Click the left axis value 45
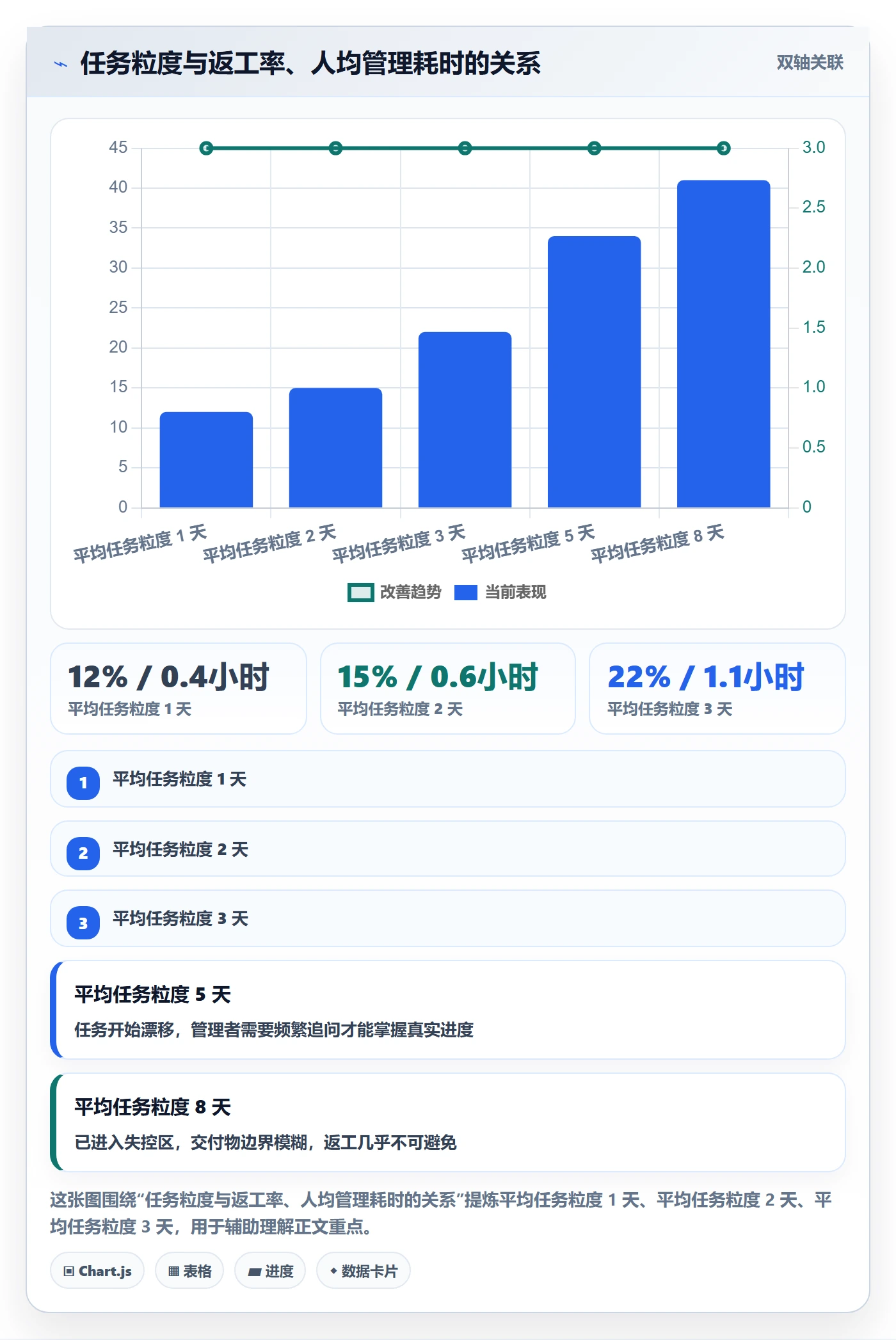 tap(118, 148)
